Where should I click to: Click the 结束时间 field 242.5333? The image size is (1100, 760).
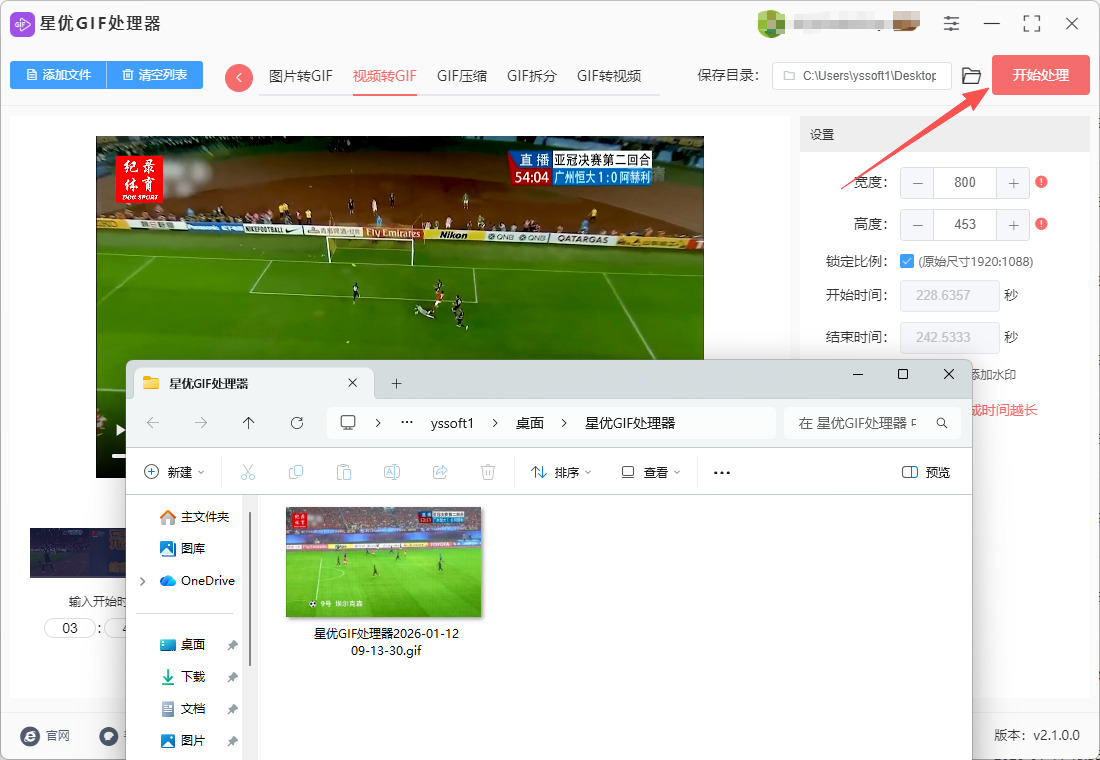[x=950, y=338]
